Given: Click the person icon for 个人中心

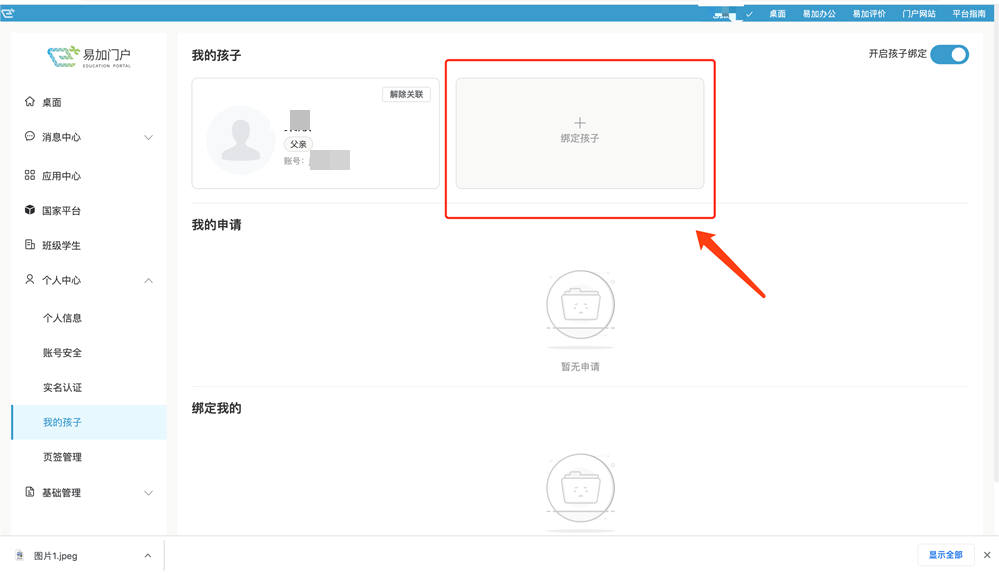Looking at the screenshot, I should point(29,279).
